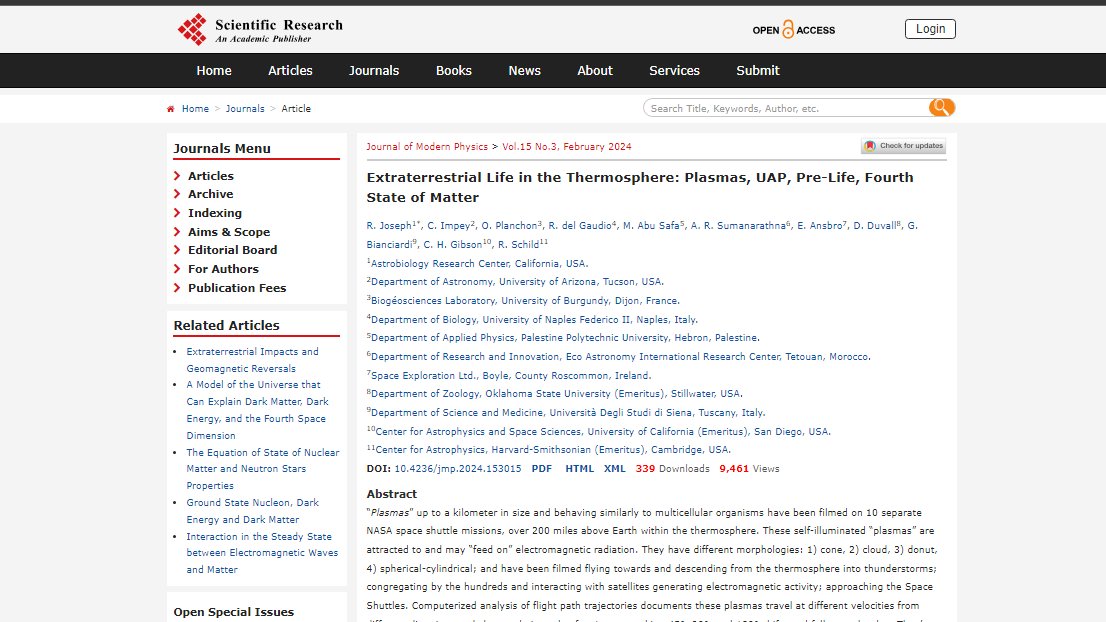Open Indexing in the Journals Menu

[x=214, y=213]
